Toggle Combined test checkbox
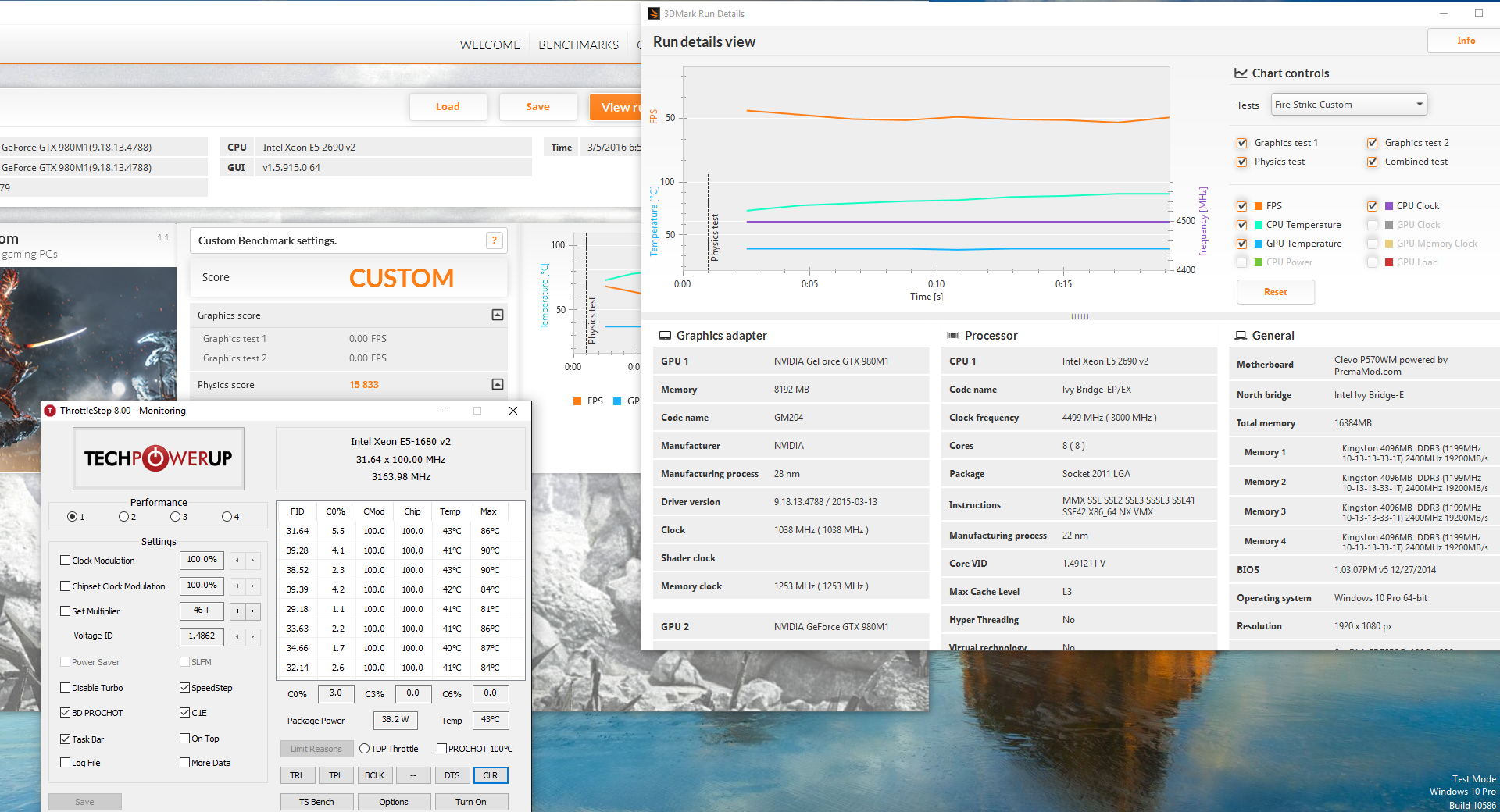Viewport: 1500px width, 812px height. click(x=1373, y=162)
